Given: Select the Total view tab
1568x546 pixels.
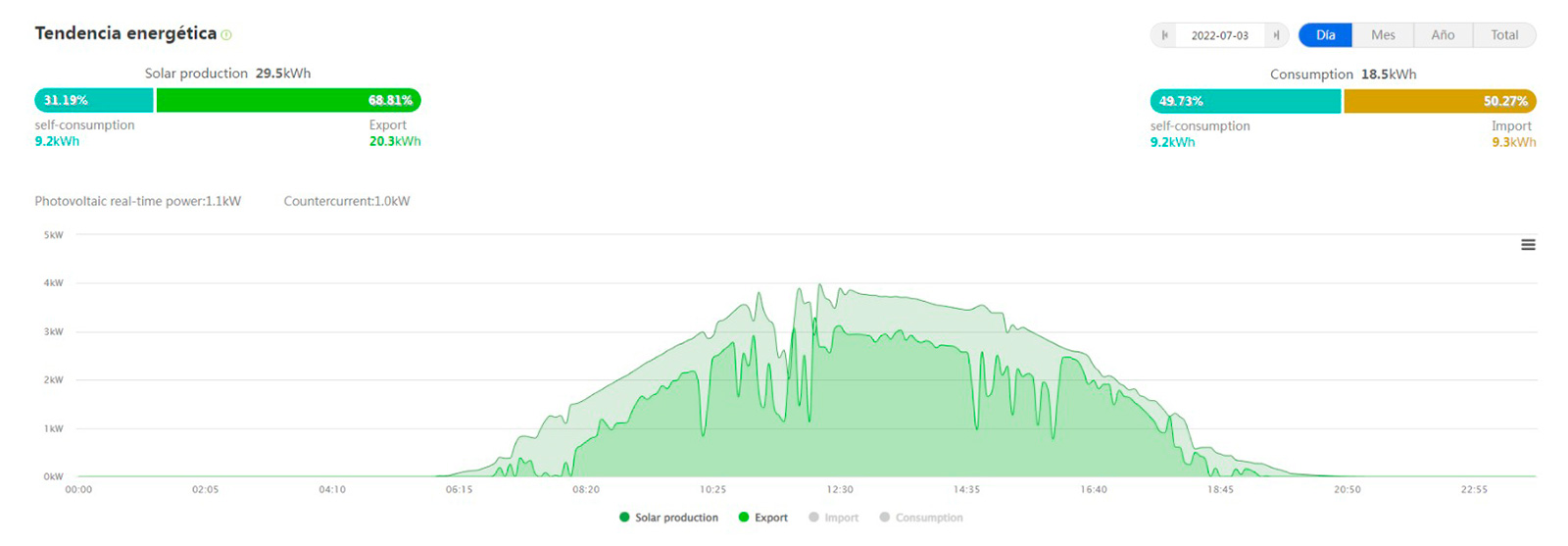Looking at the screenshot, I should coord(1504,35).
